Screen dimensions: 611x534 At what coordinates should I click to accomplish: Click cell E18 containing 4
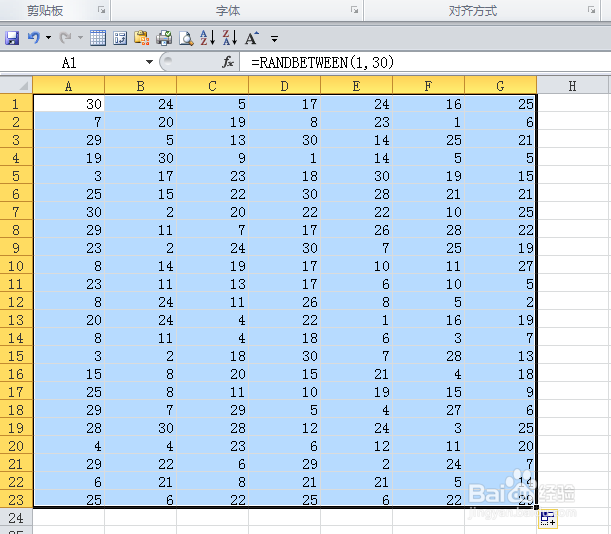pos(356,410)
